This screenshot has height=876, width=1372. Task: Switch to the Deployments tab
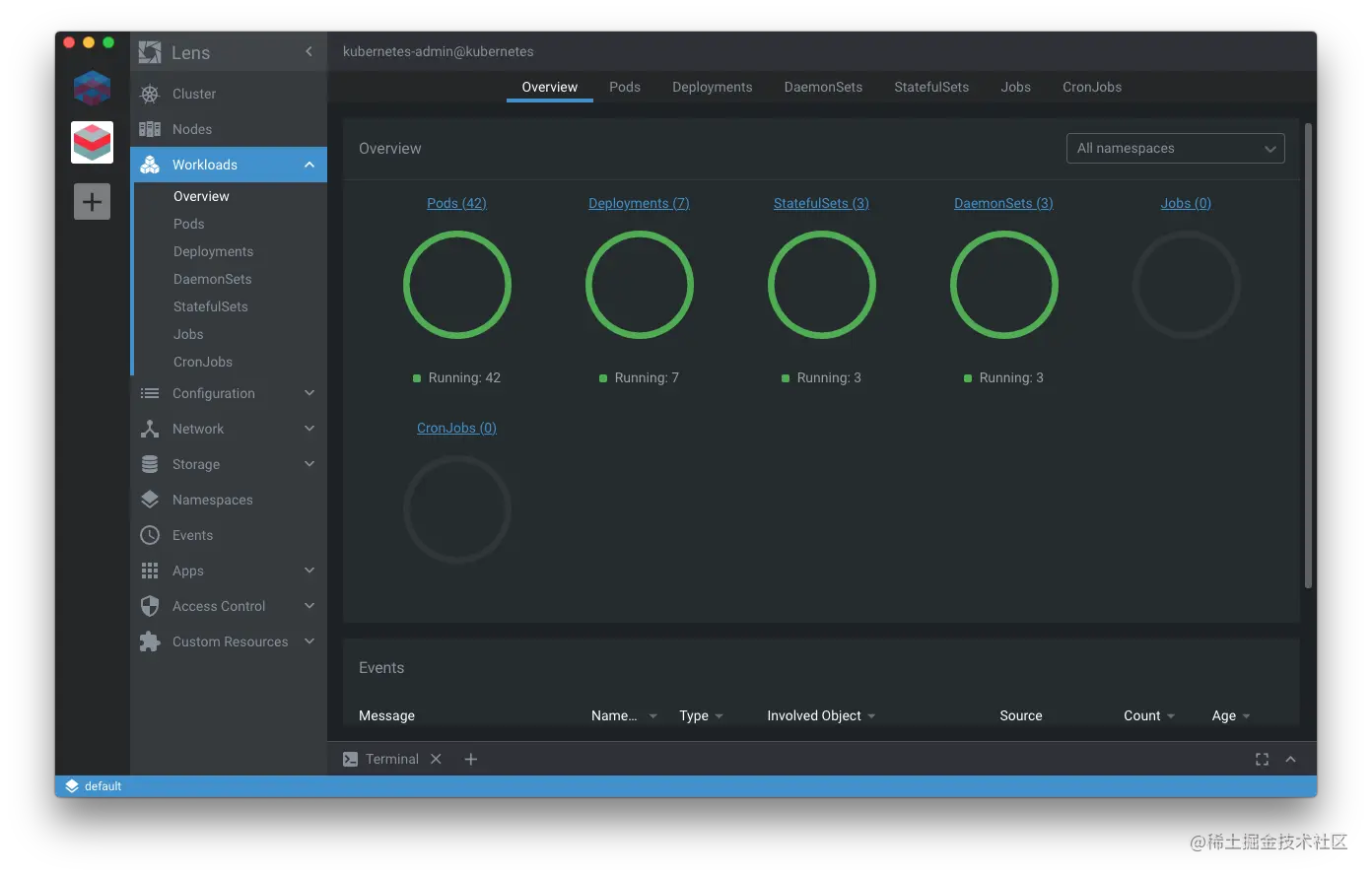713,87
